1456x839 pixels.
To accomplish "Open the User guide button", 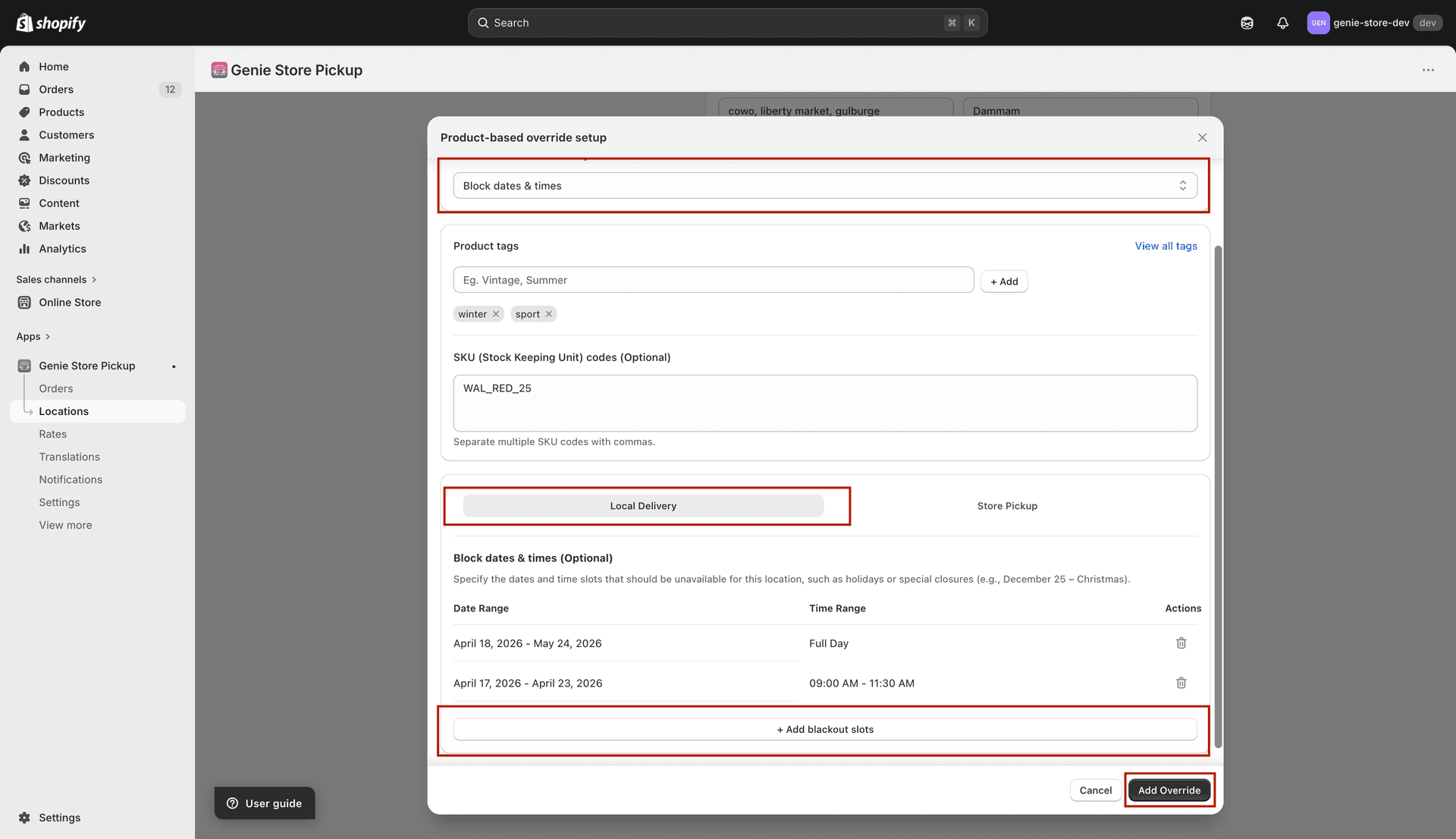I will 265,803.
